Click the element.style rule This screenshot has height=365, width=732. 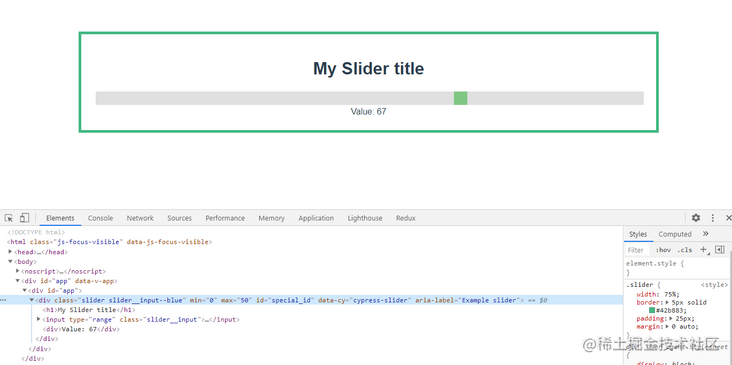point(655,263)
